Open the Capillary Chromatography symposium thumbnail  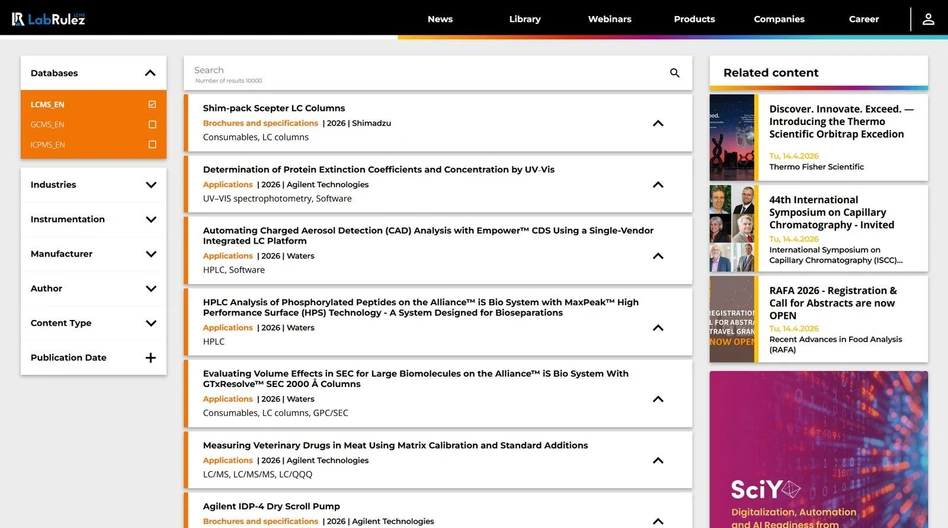tap(732, 228)
